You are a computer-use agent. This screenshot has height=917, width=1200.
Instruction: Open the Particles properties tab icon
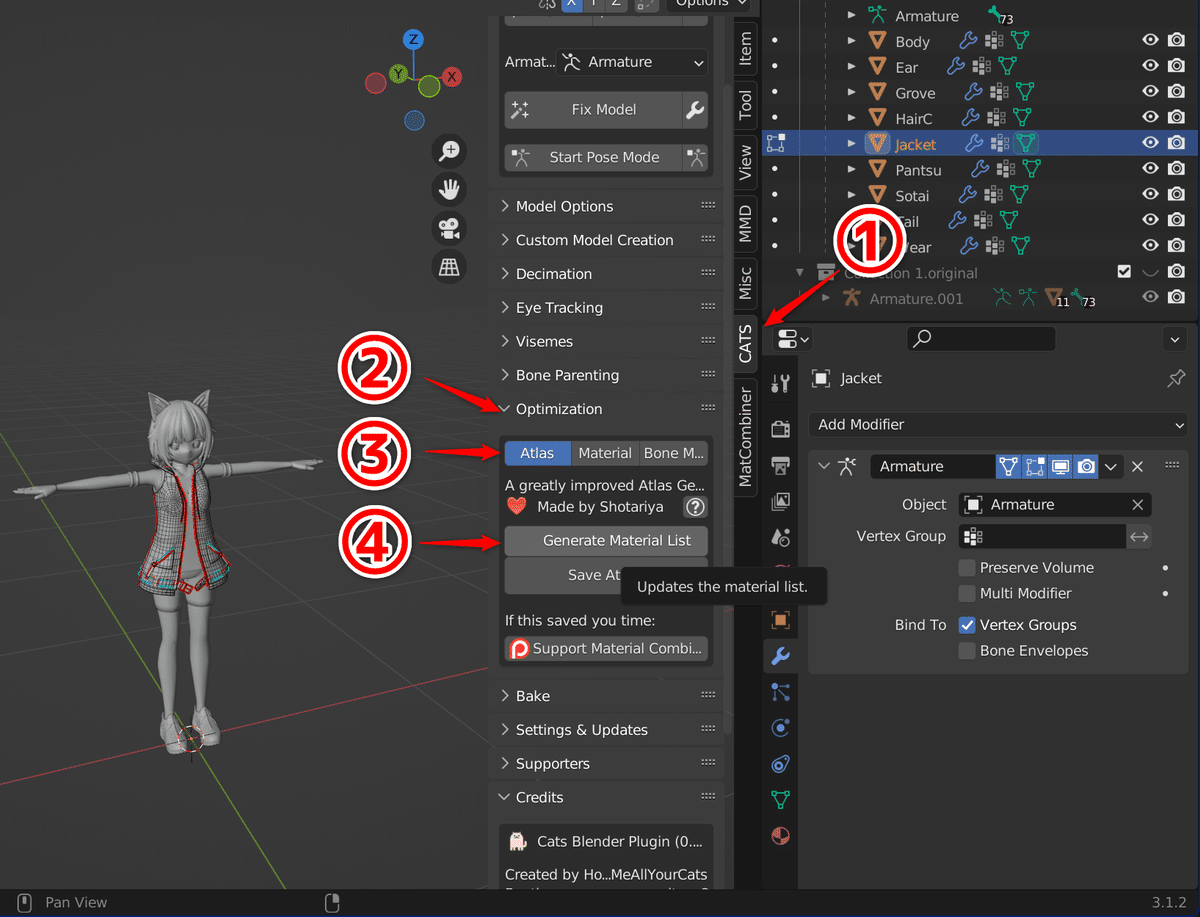click(781, 692)
